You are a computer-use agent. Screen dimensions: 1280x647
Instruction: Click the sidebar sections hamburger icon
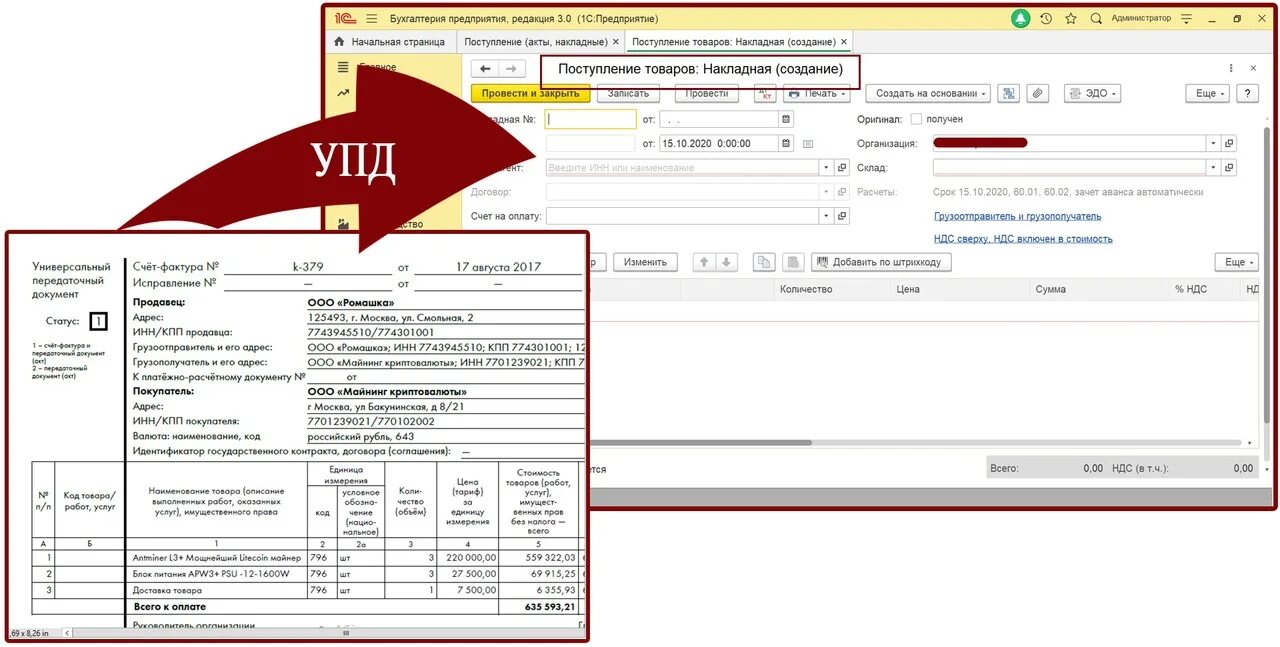pyautogui.click(x=343, y=67)
